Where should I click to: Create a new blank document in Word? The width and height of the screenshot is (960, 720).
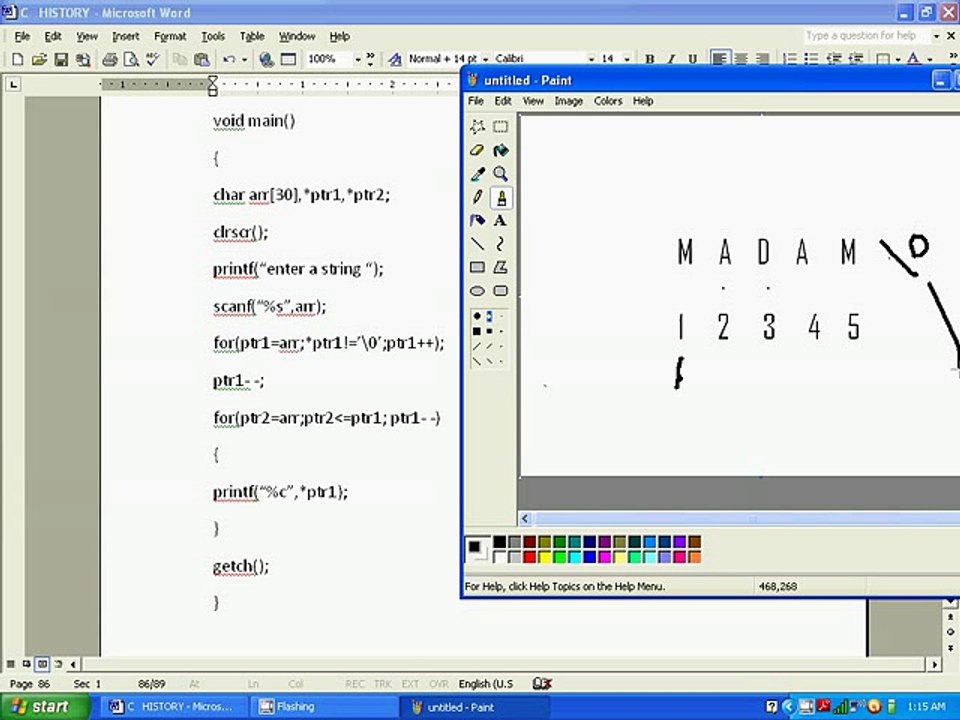tap(18, 59)
